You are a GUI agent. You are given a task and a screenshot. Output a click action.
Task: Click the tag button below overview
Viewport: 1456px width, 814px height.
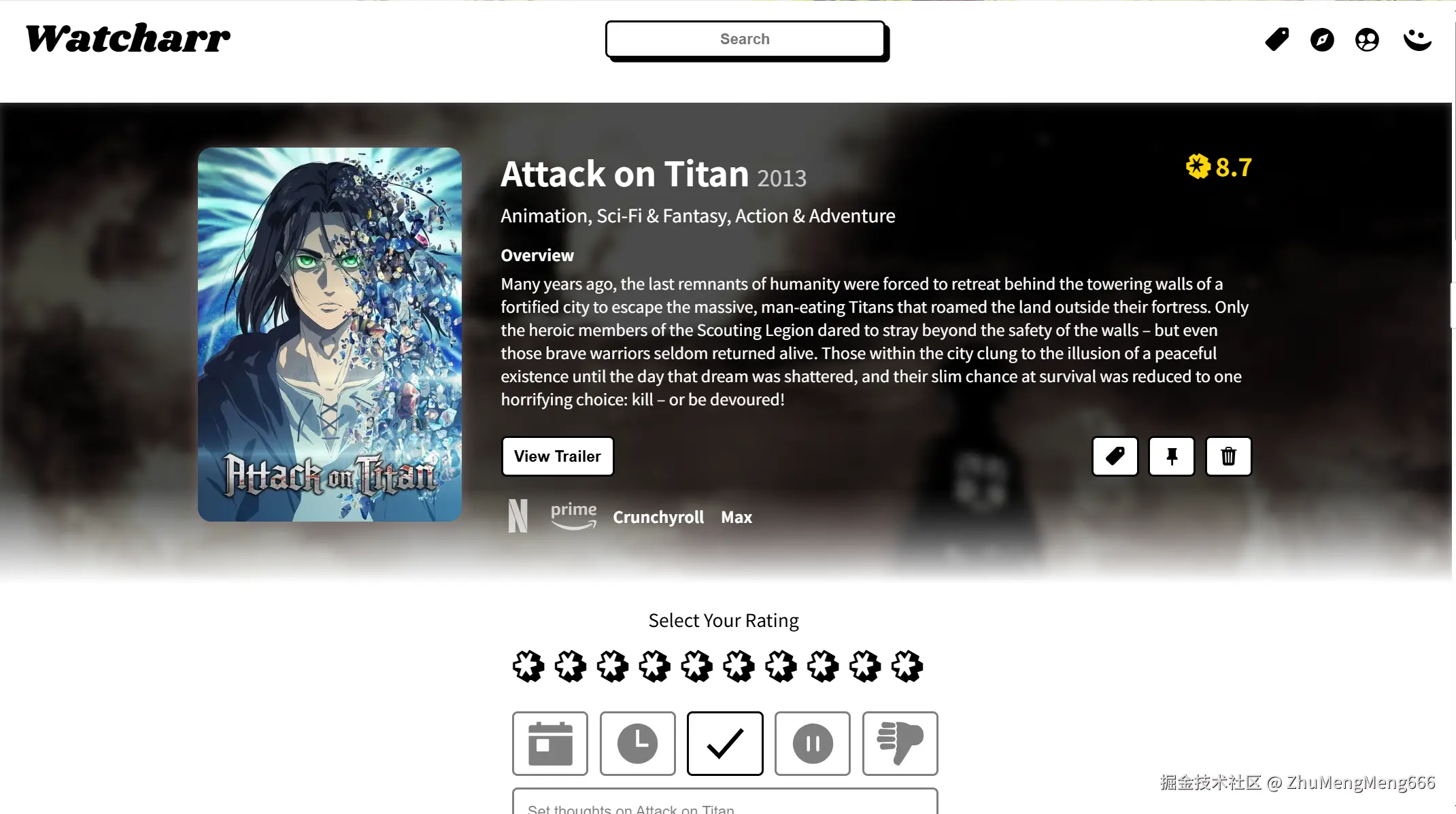[x=1115, y=456]
